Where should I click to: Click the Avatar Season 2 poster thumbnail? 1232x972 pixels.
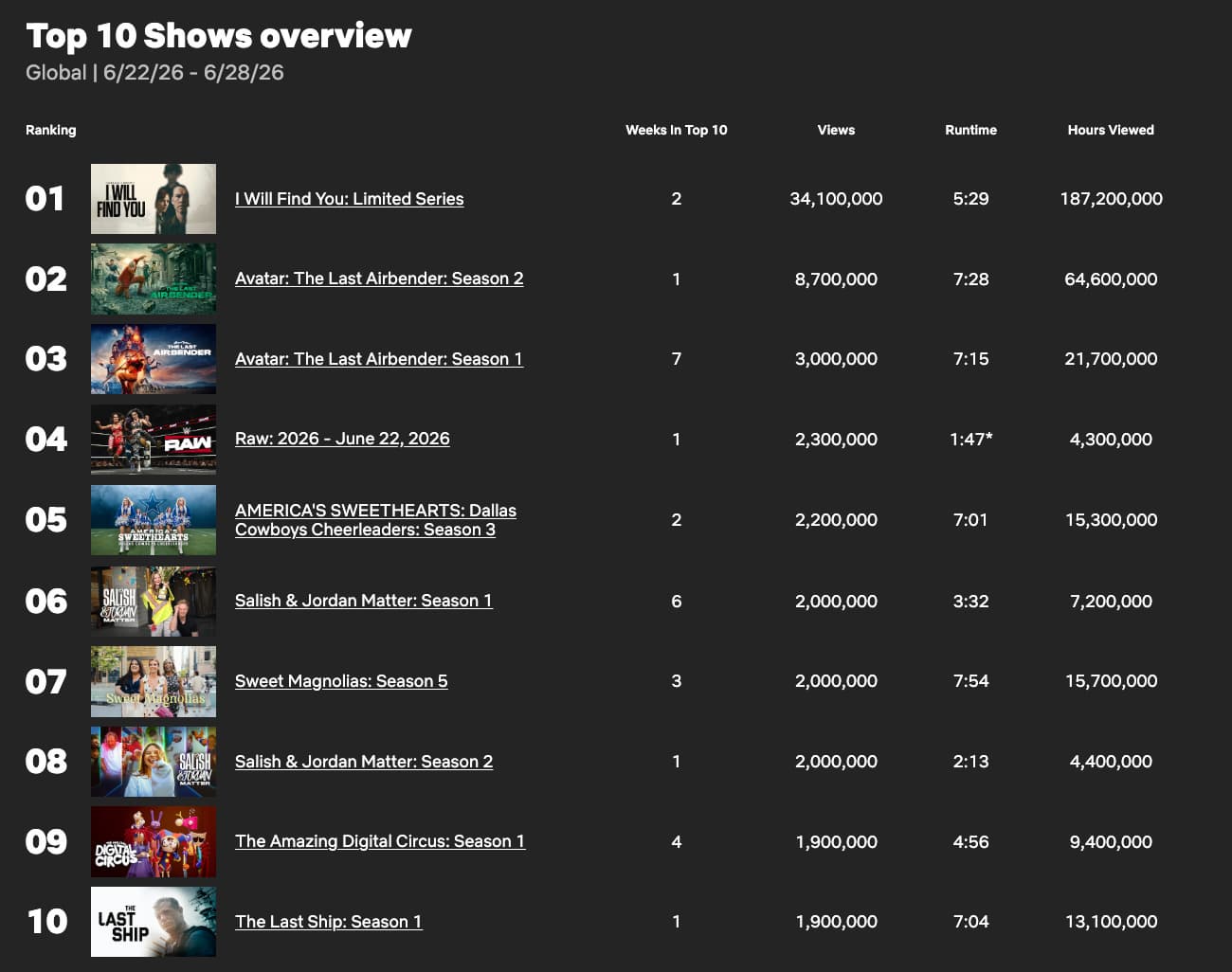point(154,279)
